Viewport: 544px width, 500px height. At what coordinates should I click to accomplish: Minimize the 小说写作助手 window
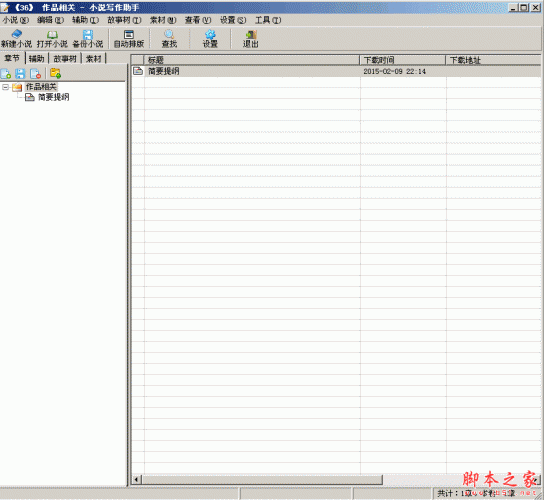[x=513, y=7]
